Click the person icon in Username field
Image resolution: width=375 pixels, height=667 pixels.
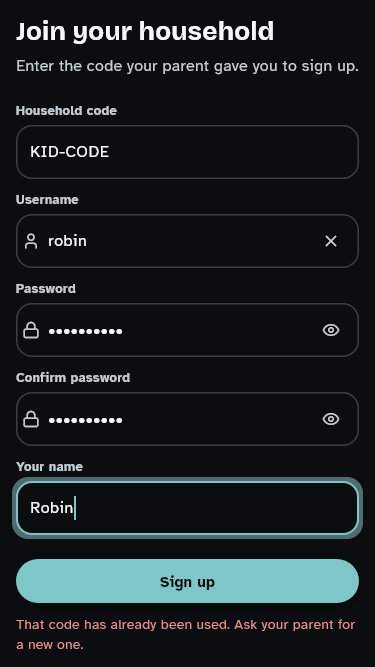31,241
